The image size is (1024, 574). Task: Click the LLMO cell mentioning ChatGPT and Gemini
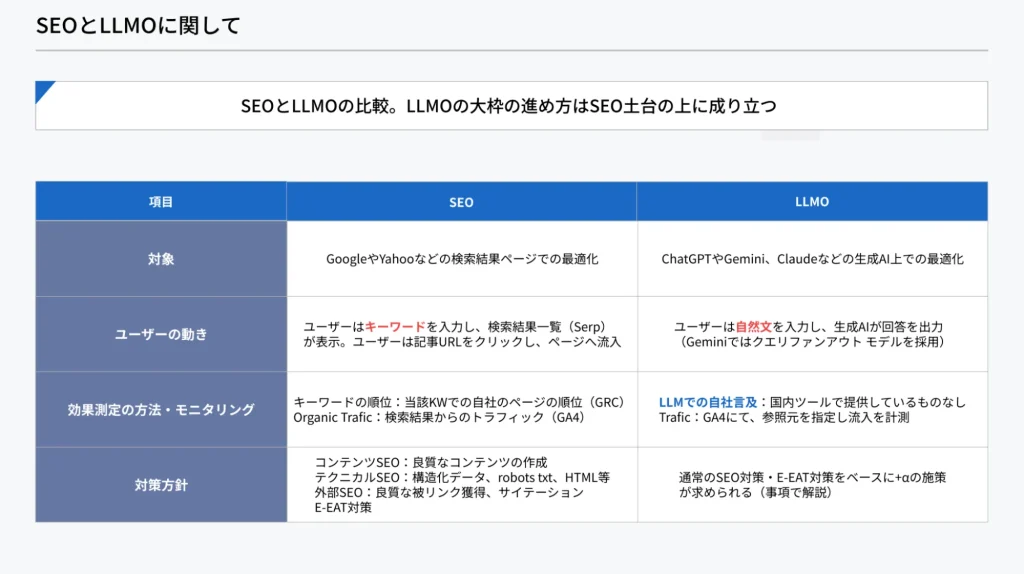point(812,259)
